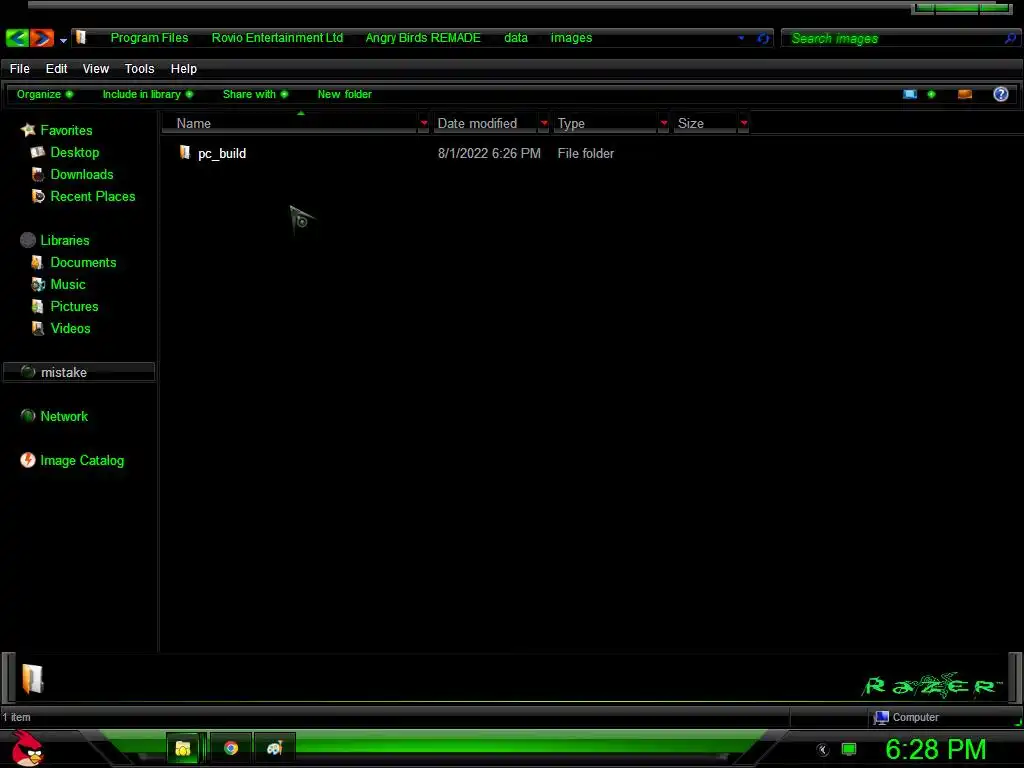Toggle the preview pane icon
Screen dimensions: 1024x768
(965, 94)
